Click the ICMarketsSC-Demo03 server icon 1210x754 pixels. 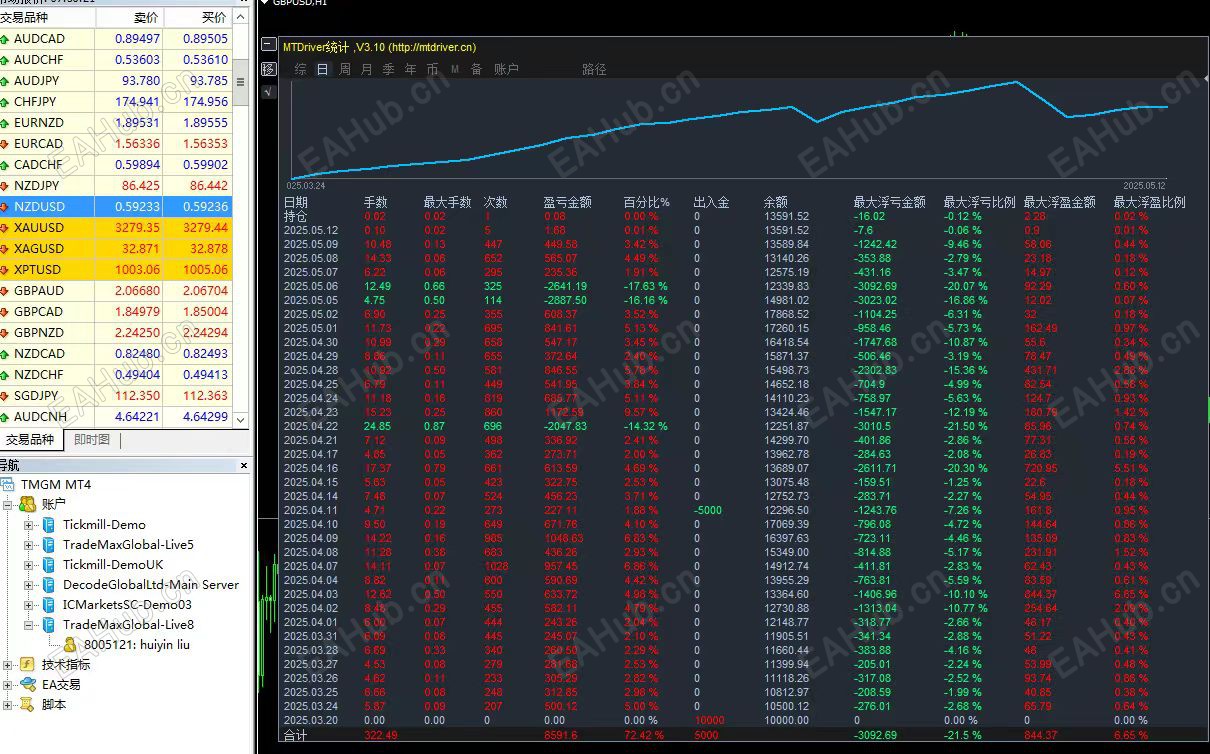pyautogui.click(x=48, y=605)
